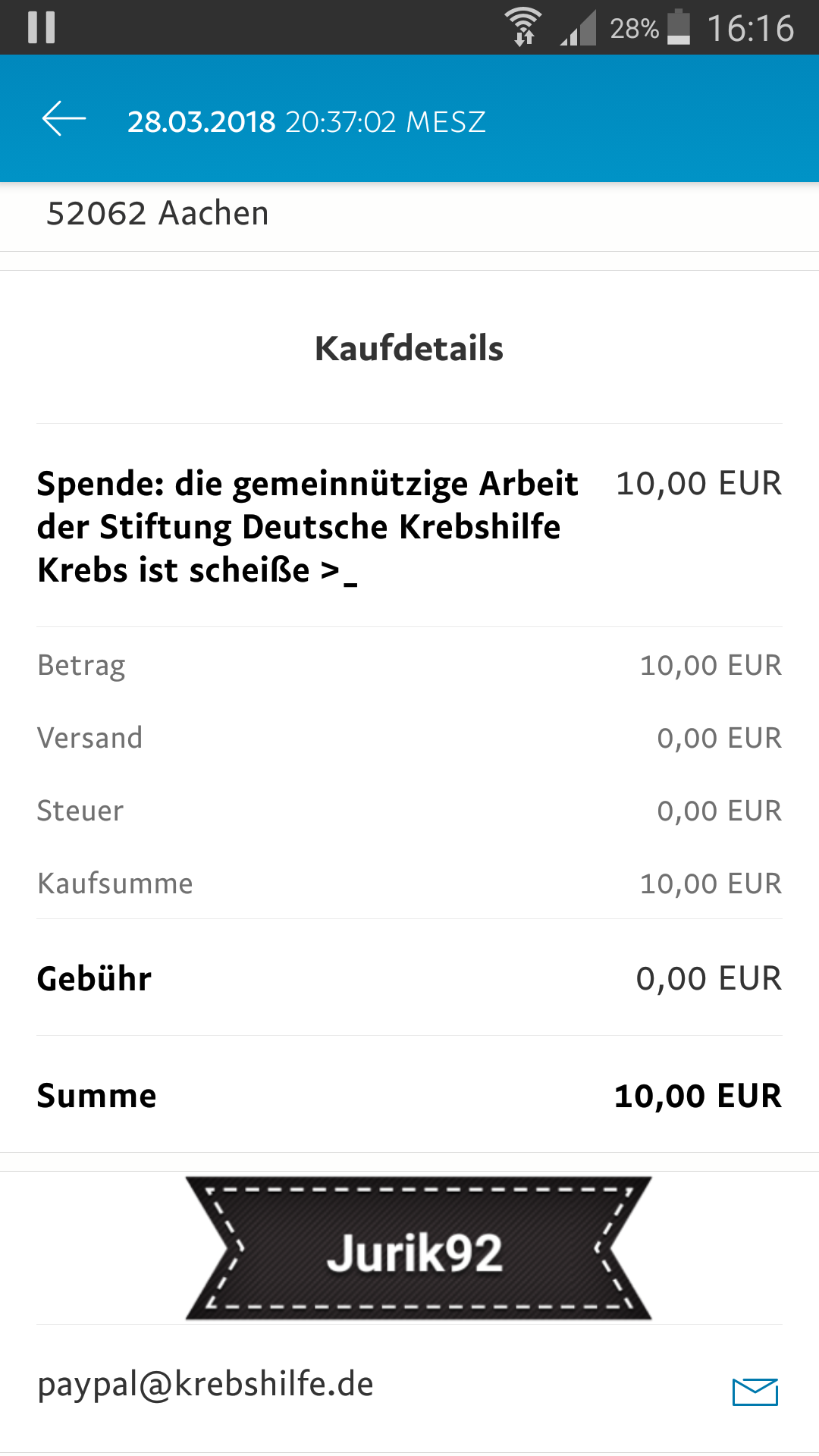Tap the 16:16 clock in status bar
Screen dimensions: 819x1456
pyautogui.click(x=751, y=29)
